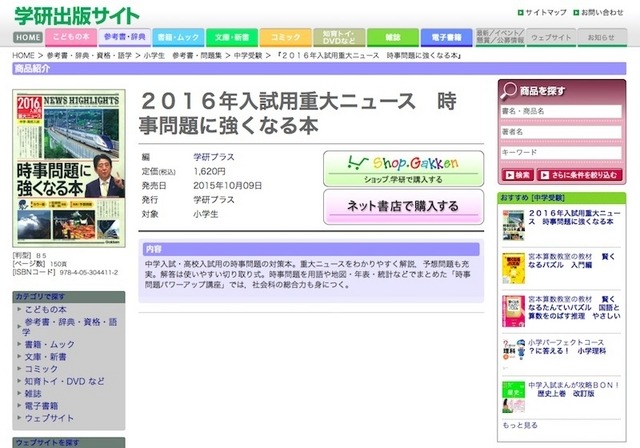Click the magnifying glass search icon
Viewport: 640px width, 448px height.
(509, 91)
